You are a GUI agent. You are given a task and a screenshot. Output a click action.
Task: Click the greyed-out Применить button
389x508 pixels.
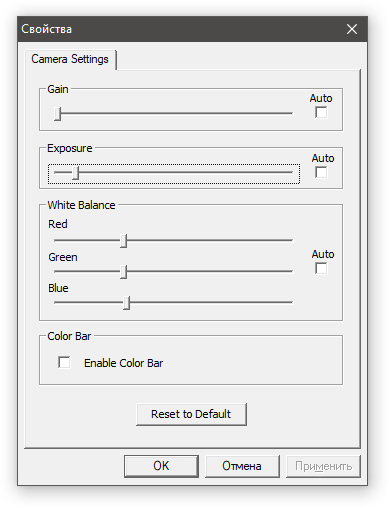(x=323, y=466)
